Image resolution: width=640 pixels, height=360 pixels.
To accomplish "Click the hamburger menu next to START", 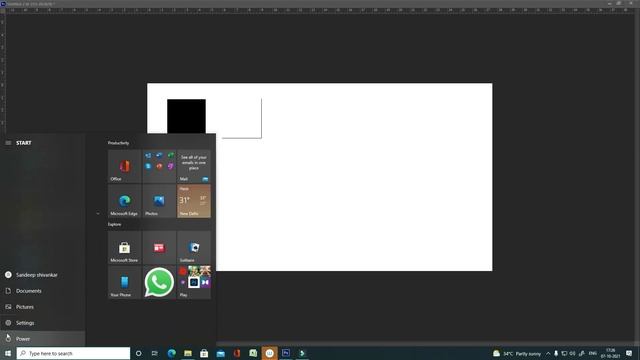I will pyautogui.click(x=8, y=143).
